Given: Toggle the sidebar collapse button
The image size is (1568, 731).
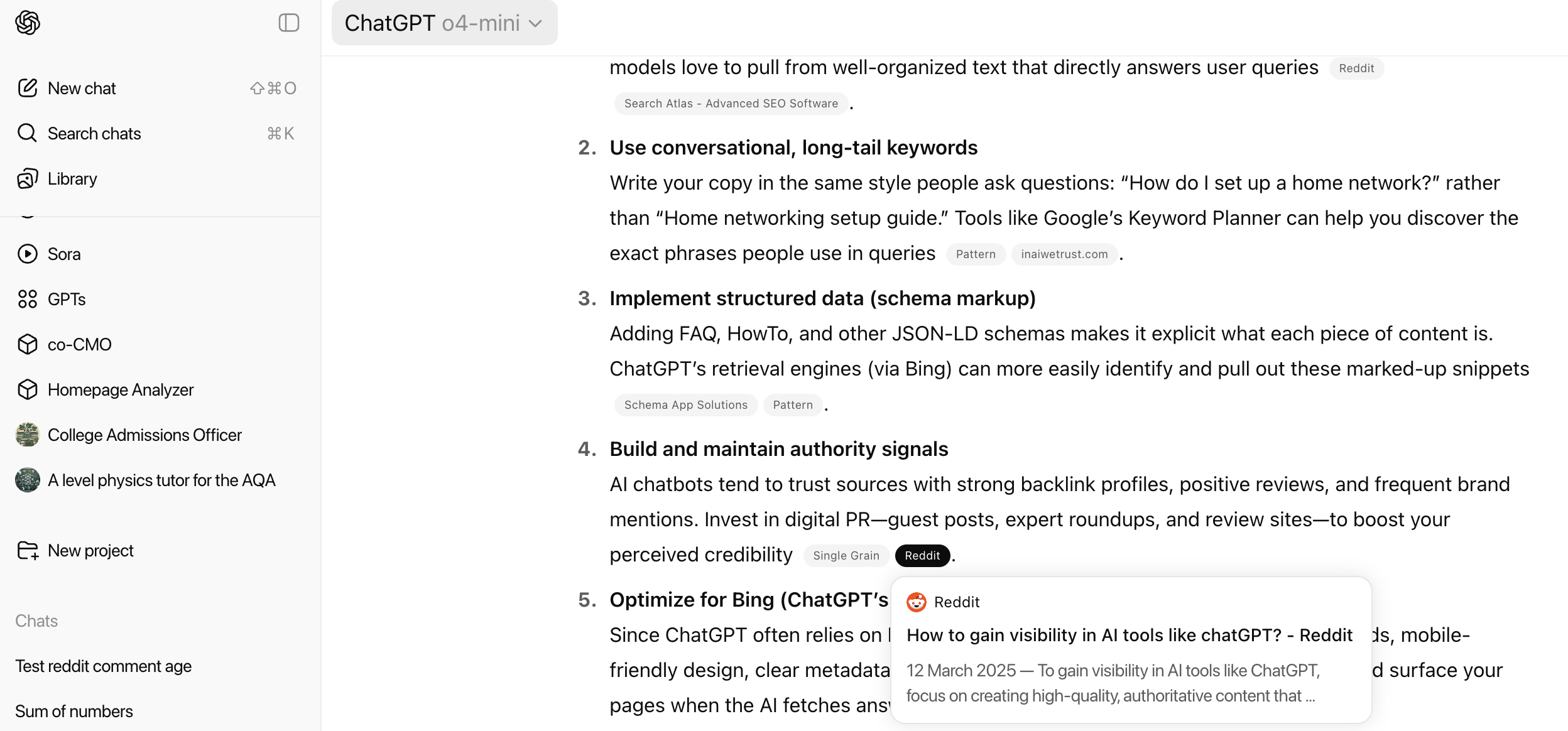Looking at the screenshot, I should (x=289, y=23).
